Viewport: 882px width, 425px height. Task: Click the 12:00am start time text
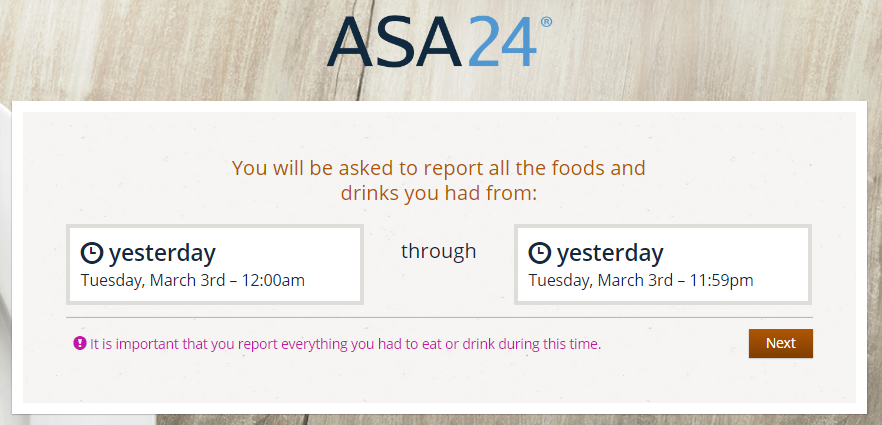(271, 280)
